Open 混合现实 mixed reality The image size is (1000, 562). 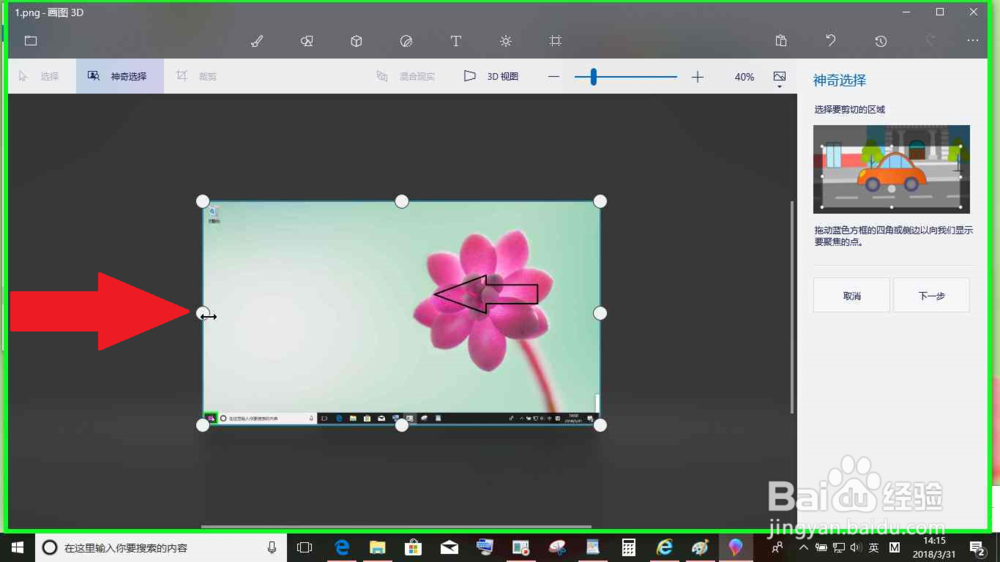pyautogui.click(x=406, y=77)
